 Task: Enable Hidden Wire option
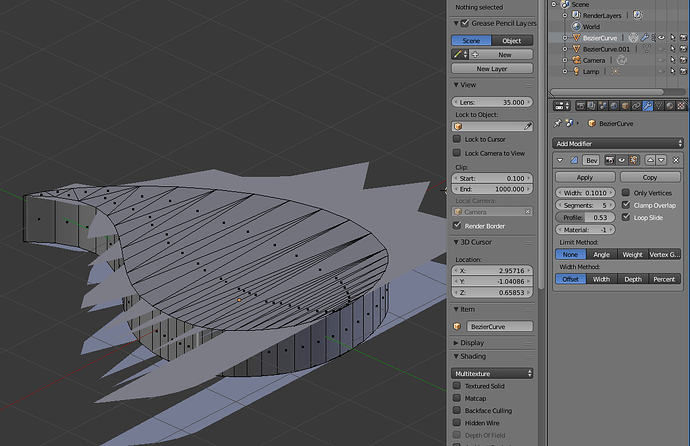click(x=457, y=423)
